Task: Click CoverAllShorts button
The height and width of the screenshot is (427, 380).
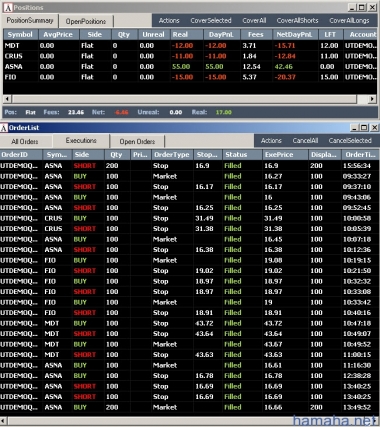Action: (297, 21)
